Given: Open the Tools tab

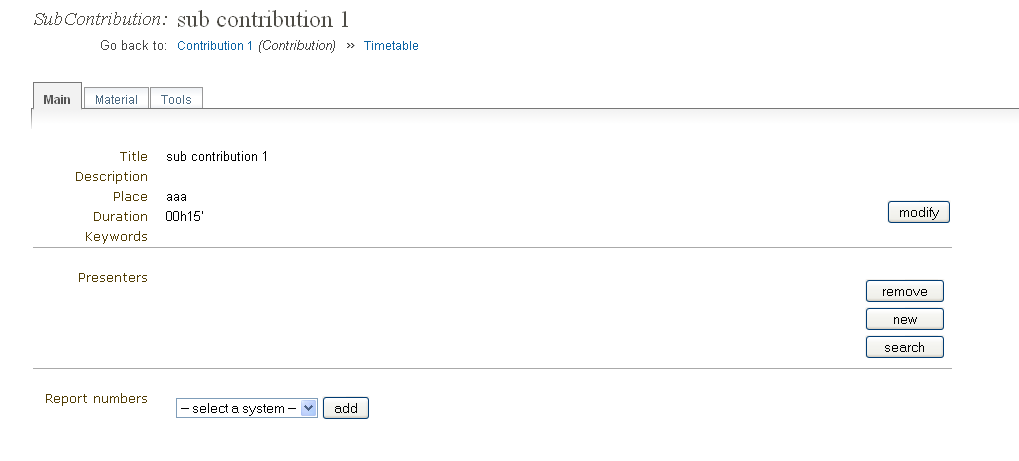Looking at the screenshot, I should pyautogui.click(x=176, y=99).
